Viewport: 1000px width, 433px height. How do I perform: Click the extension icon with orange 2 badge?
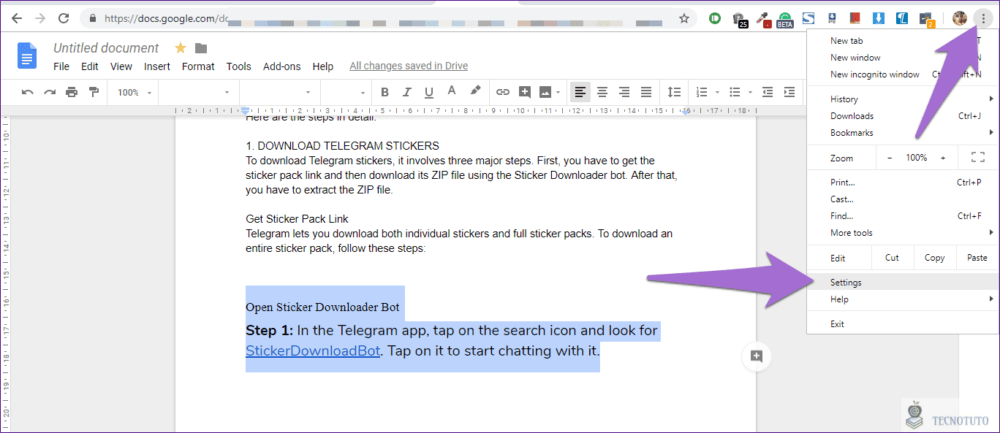click(926, 20)
